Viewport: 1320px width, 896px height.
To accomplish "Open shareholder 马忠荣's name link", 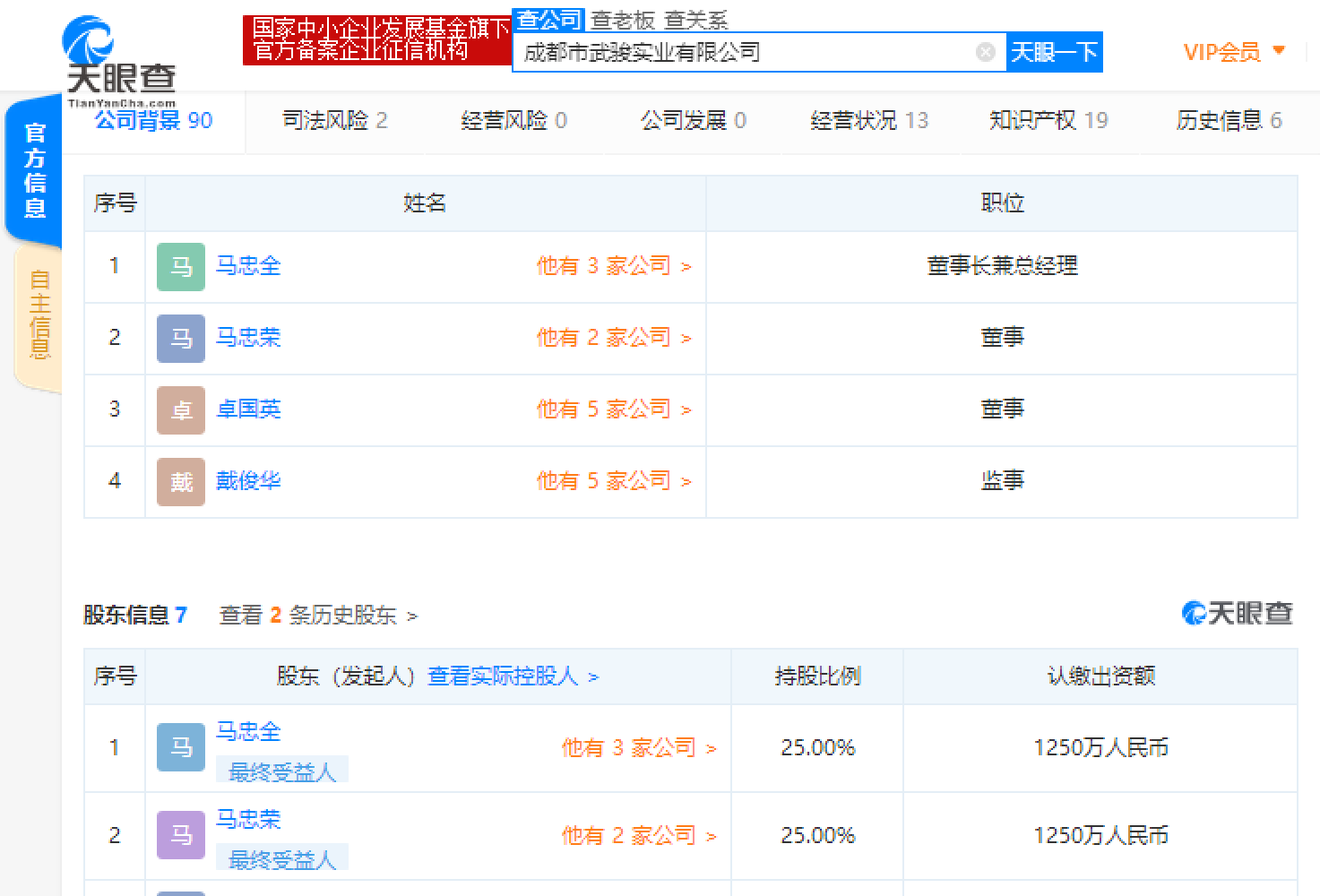I will (248, 820).
